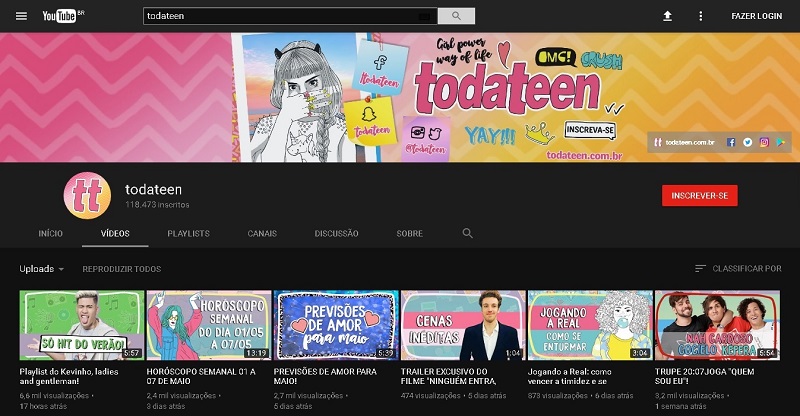
Task: Click the search magnifier button
Action: coord(456,16)
